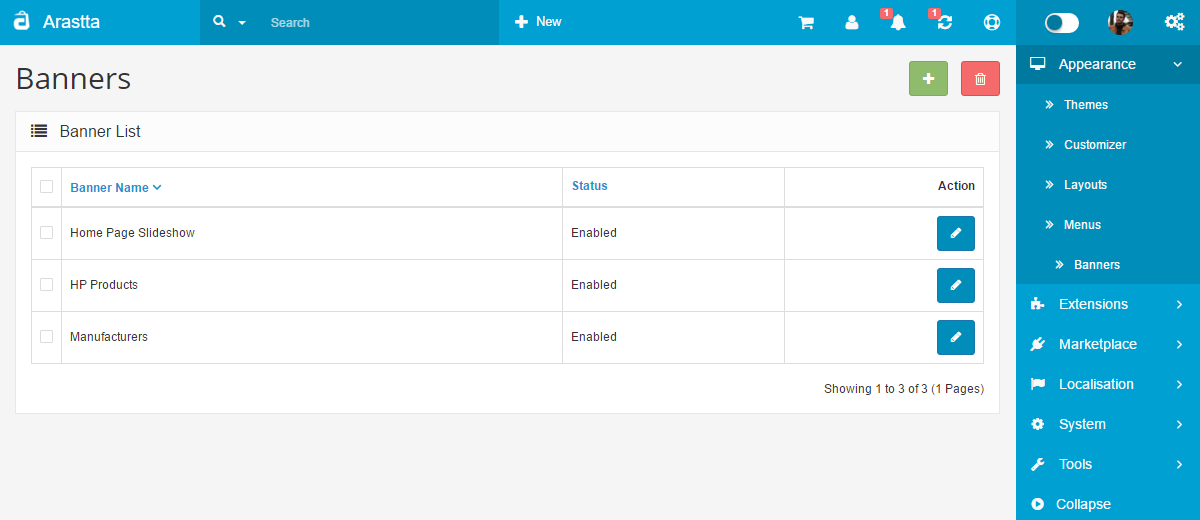Expand the Tools menu chevron
1200x520 pixels.
(1180, 464)
